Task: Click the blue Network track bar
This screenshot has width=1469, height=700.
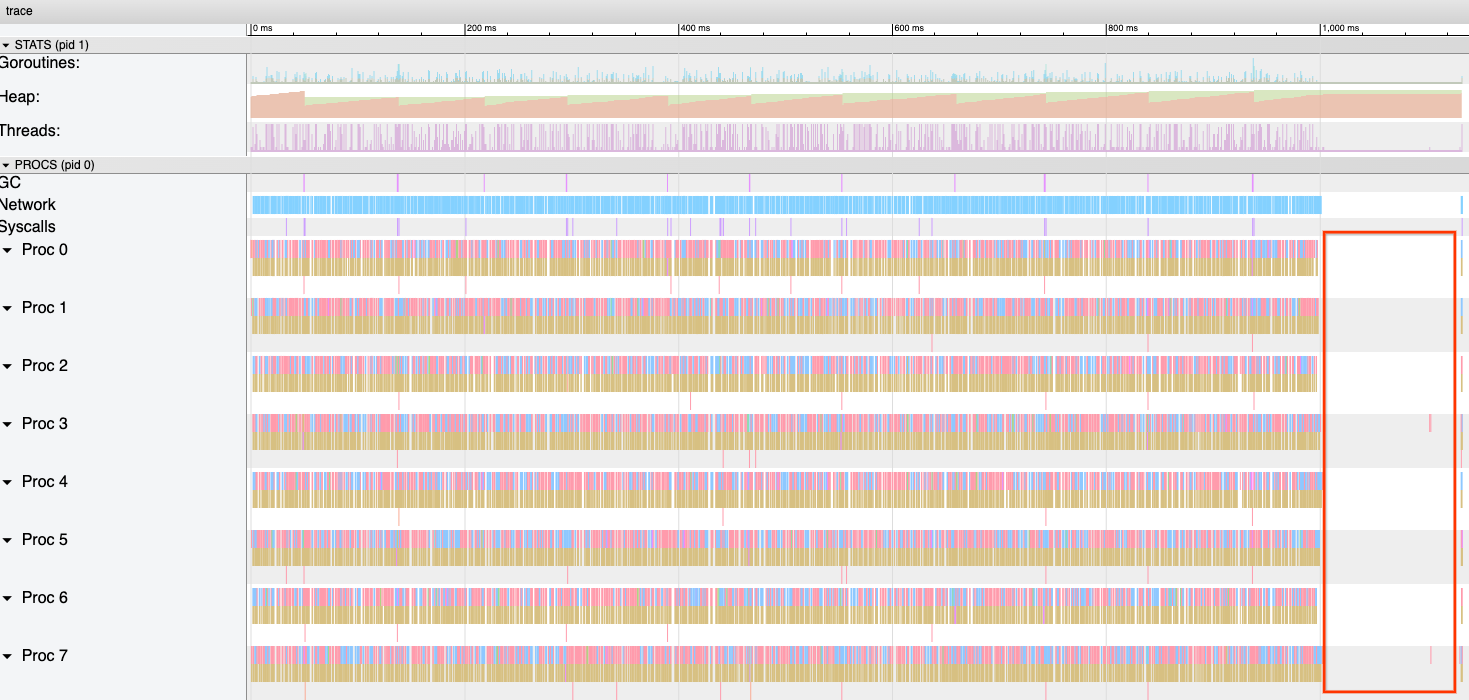Action: click(780, 205)
